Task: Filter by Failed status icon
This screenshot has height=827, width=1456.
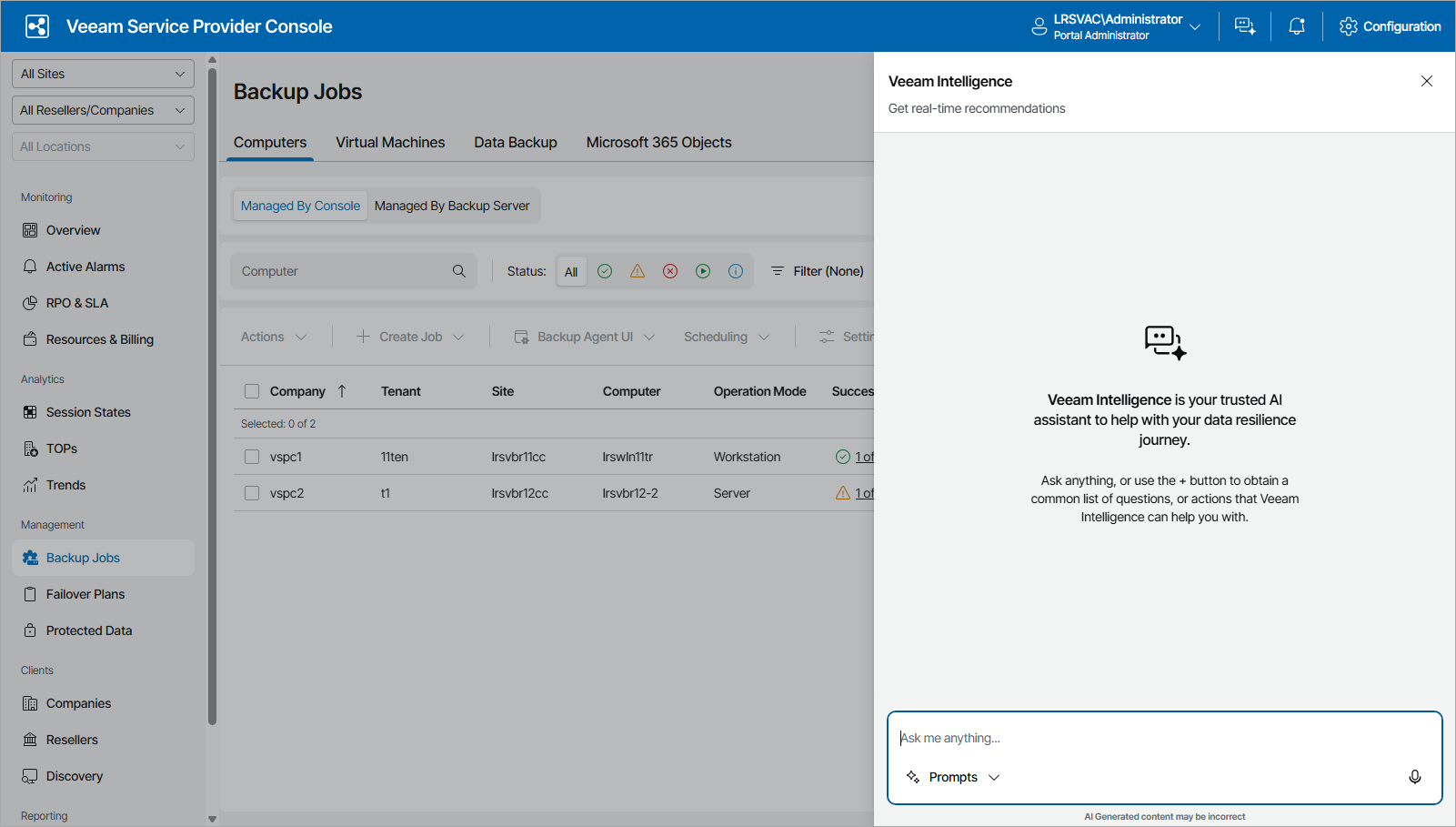Action: (670, 271)
